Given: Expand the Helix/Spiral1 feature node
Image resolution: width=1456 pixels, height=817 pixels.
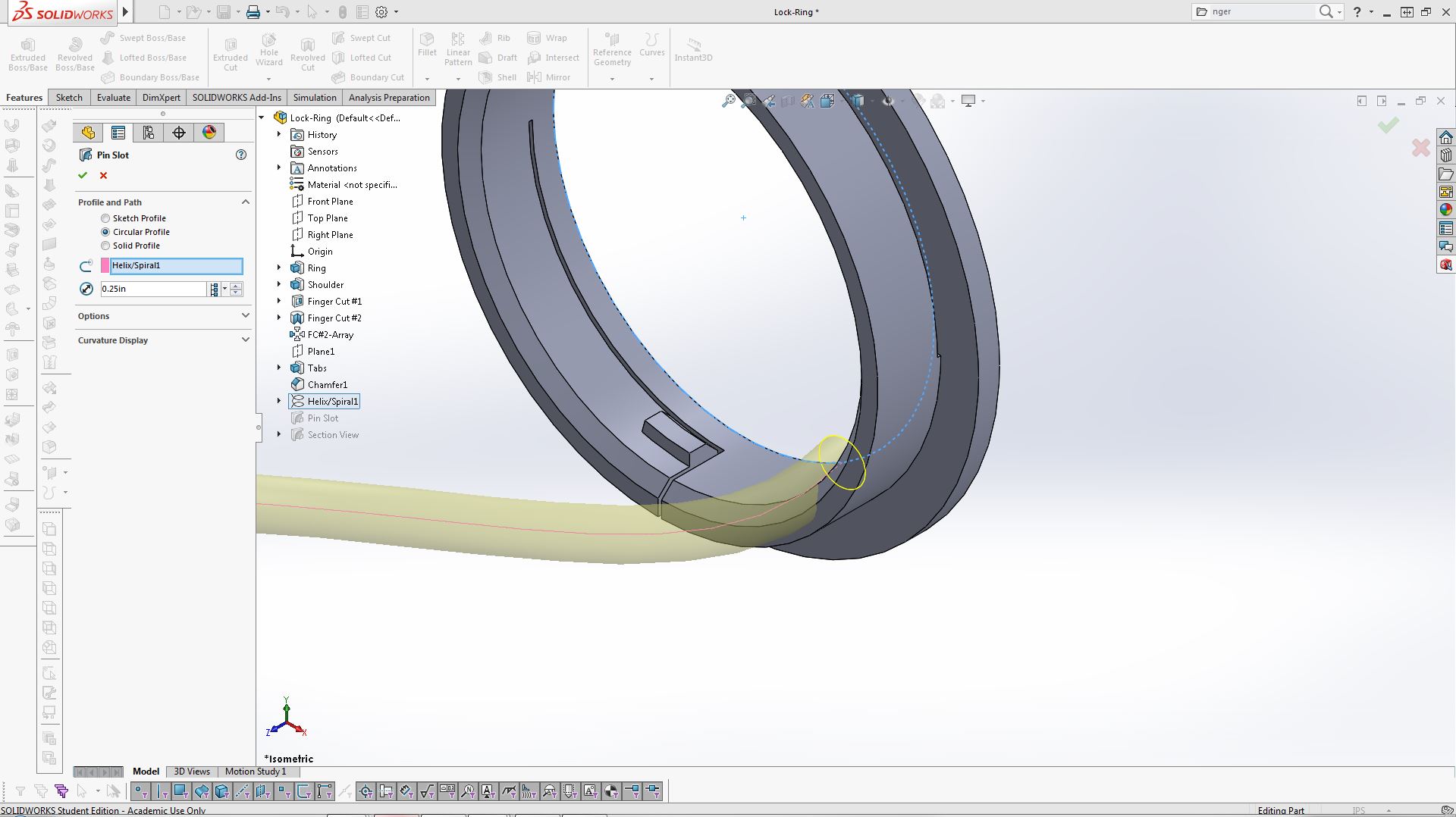Looking at the screenshot, I should (x=279, y=402).
